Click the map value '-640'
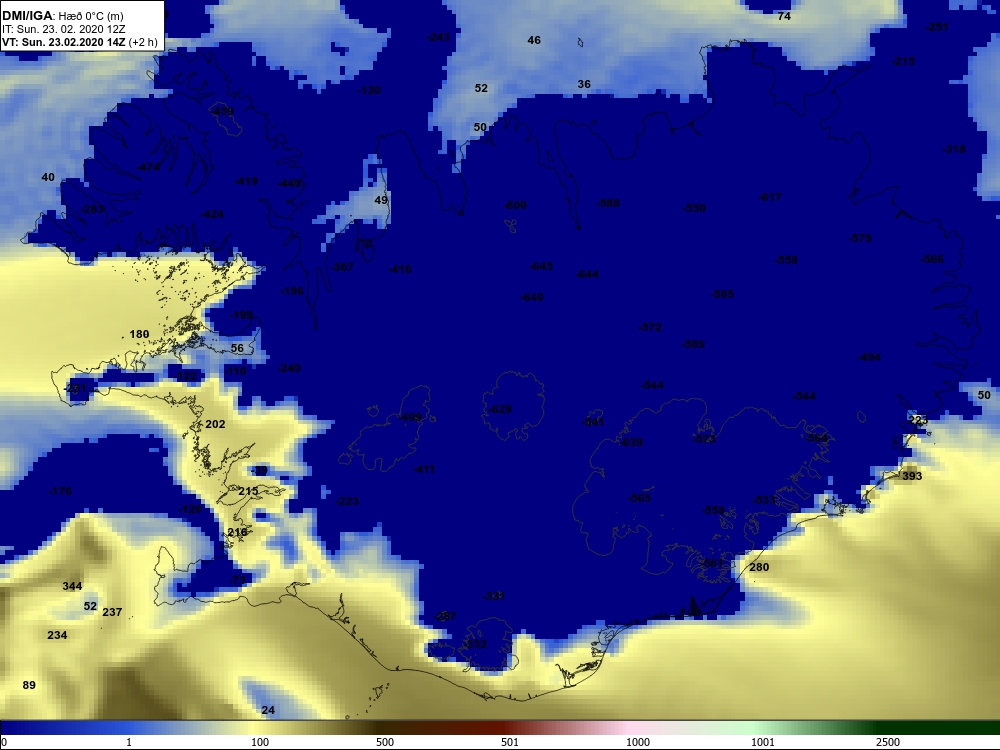Screen dimensions: 1000x750 532,297
